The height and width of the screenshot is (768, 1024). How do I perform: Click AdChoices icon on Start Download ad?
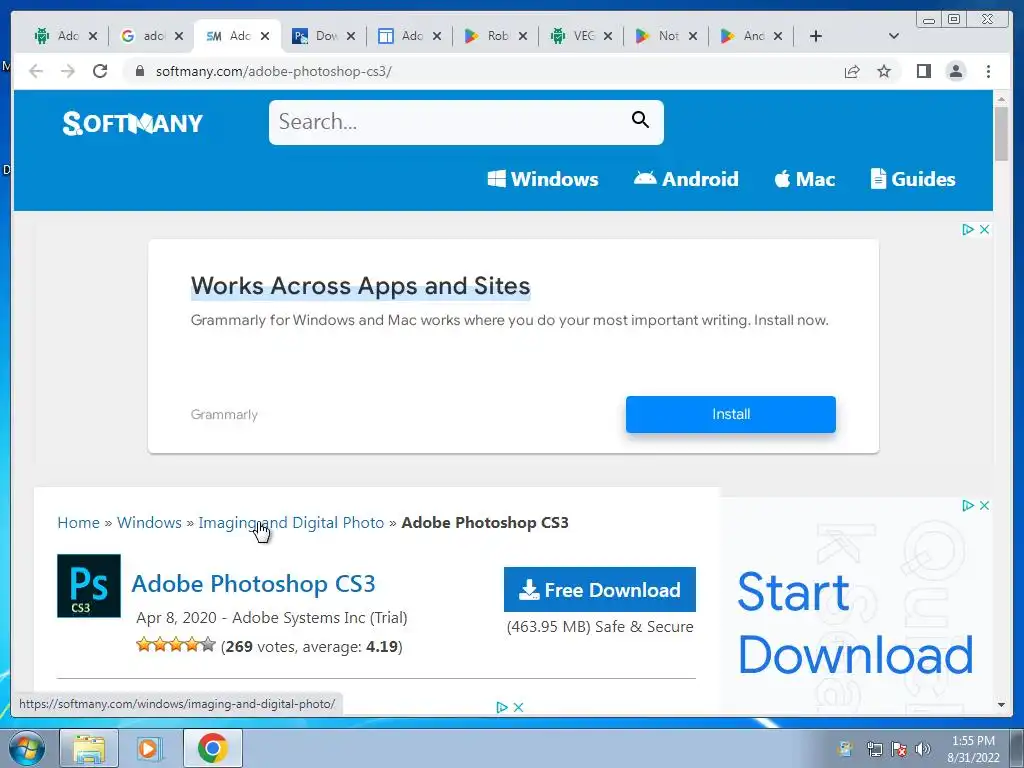tap(968, 505)
